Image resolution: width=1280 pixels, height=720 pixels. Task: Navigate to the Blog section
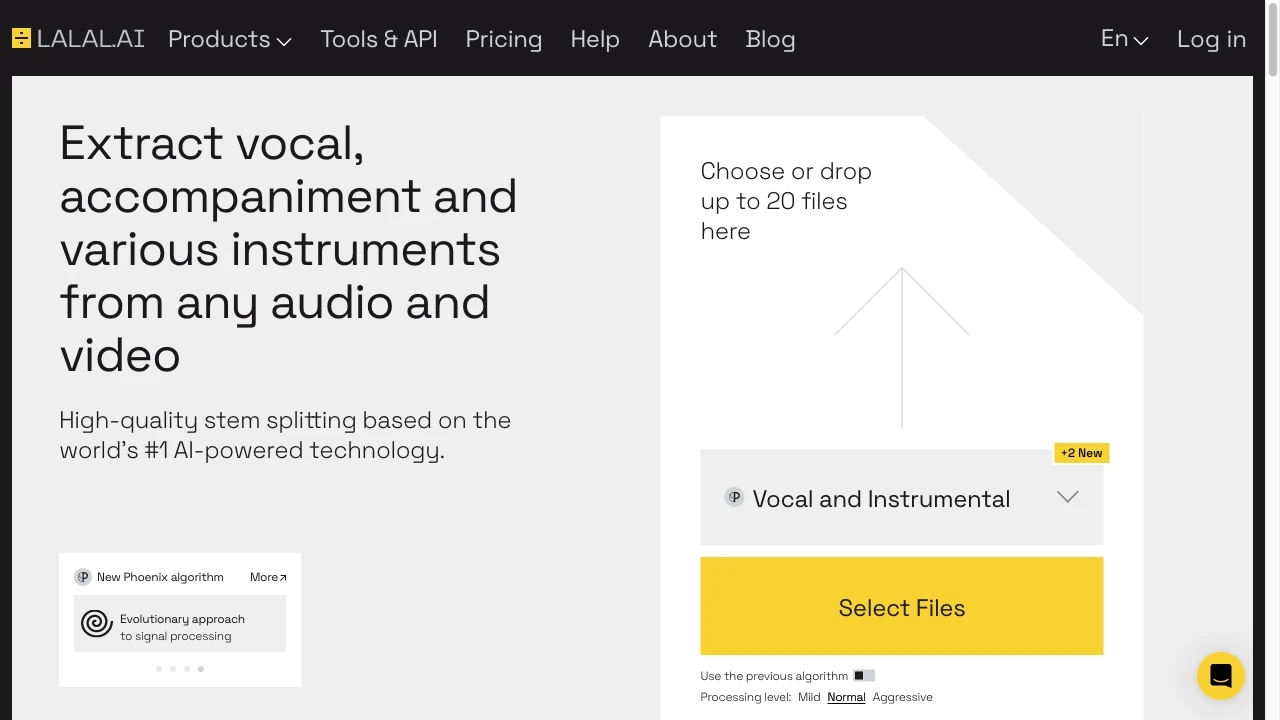[770, 39]
